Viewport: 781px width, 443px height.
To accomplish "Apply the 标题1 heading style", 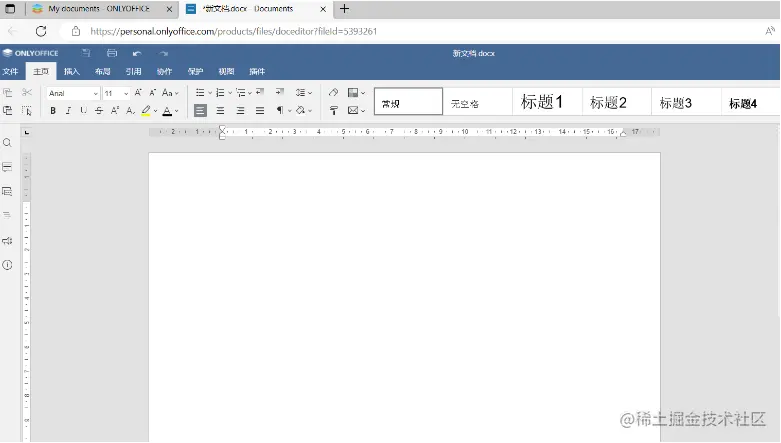I will [x=547, y=102].
